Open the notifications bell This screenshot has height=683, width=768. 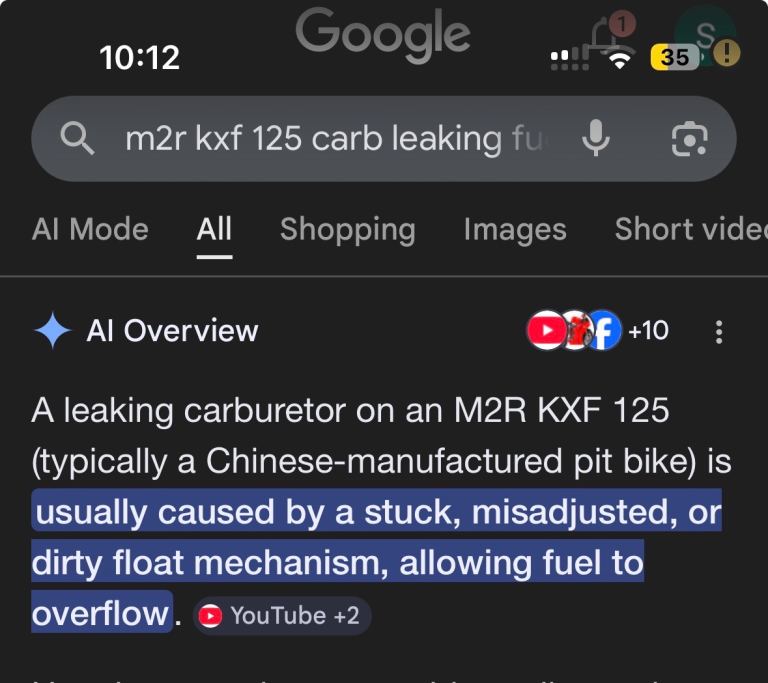click(610, 37)
